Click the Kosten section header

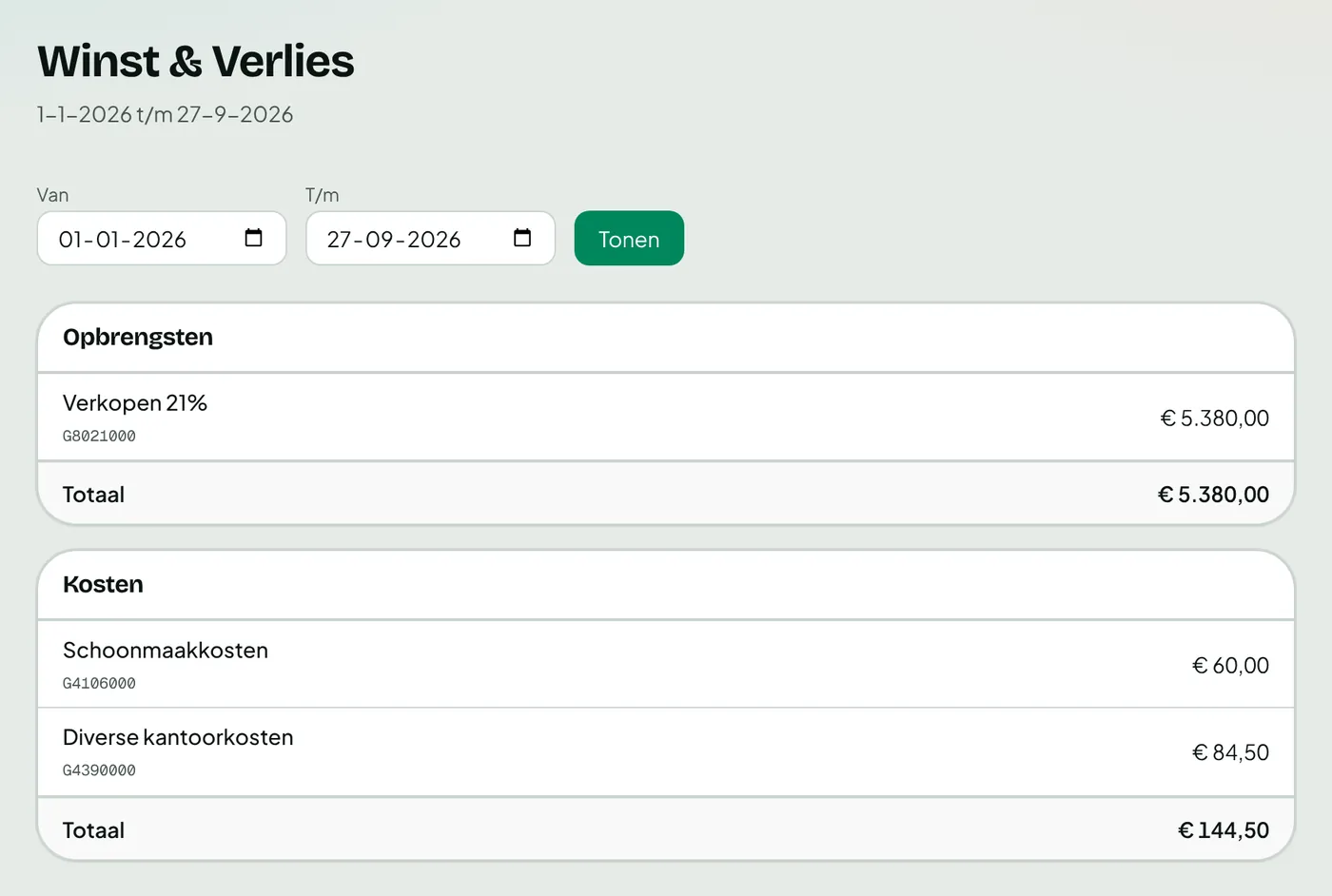[103, 585]
